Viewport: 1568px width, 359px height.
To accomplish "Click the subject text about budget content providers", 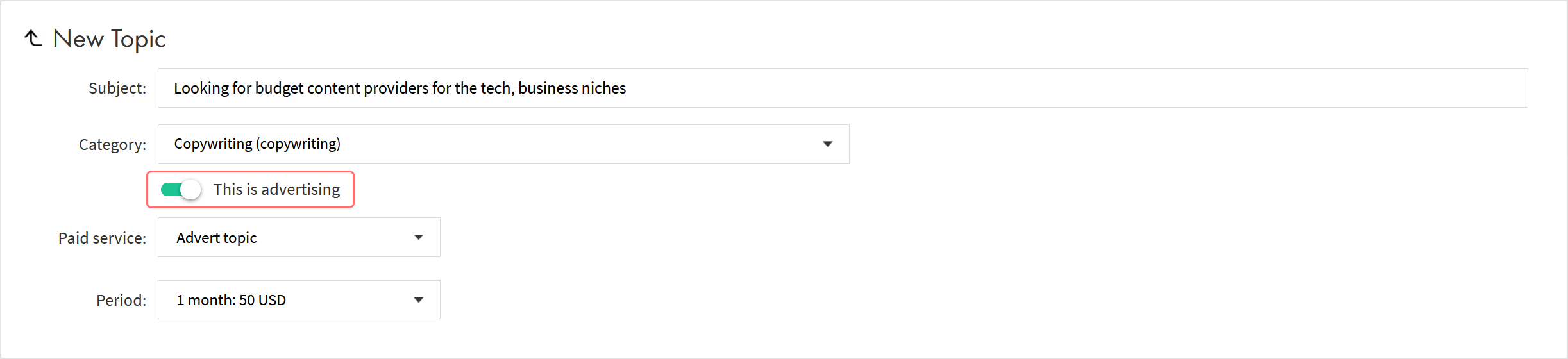I will (x=400, y=88).
